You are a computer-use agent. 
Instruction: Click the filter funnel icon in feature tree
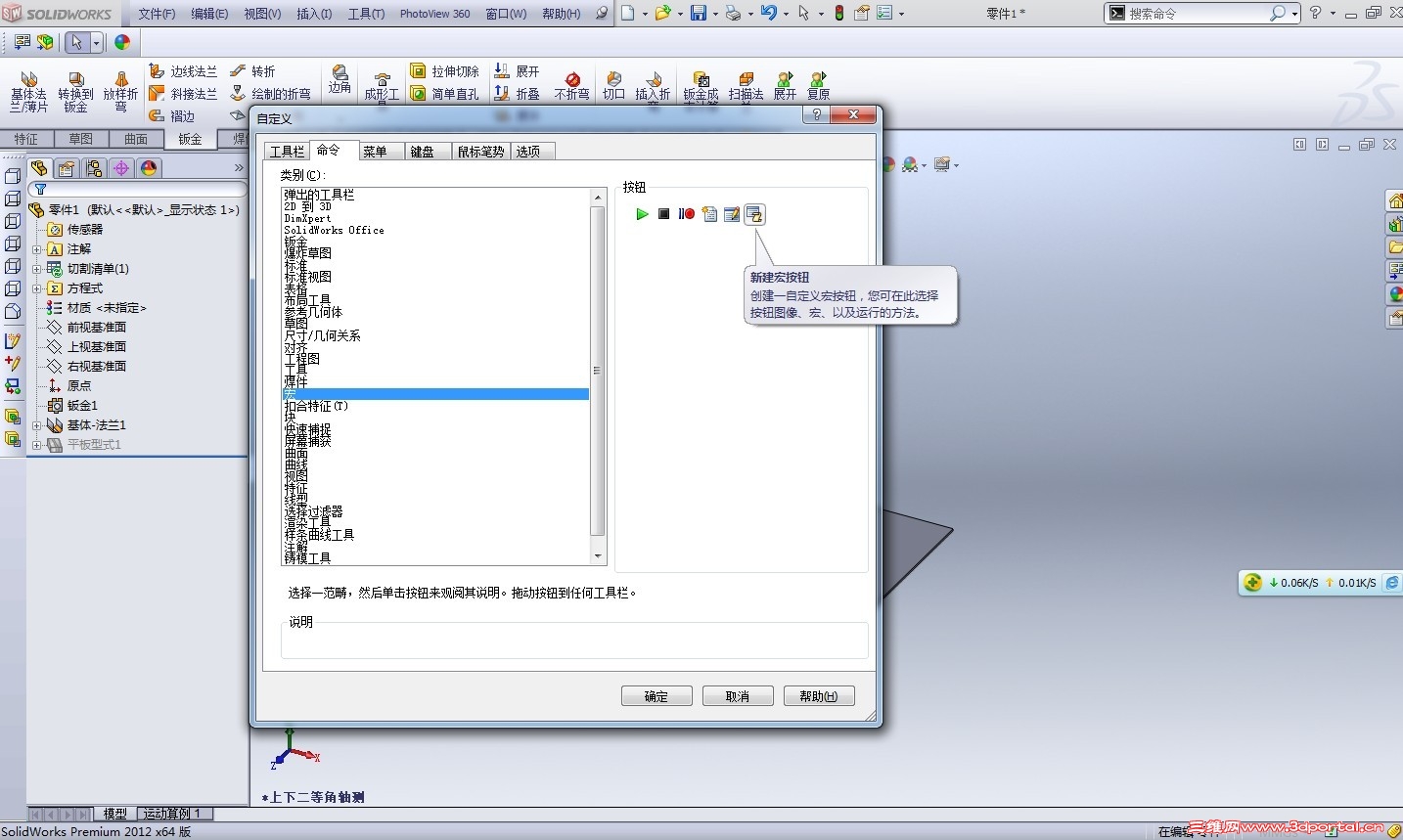pyautogui.click(x=41, y=190)
